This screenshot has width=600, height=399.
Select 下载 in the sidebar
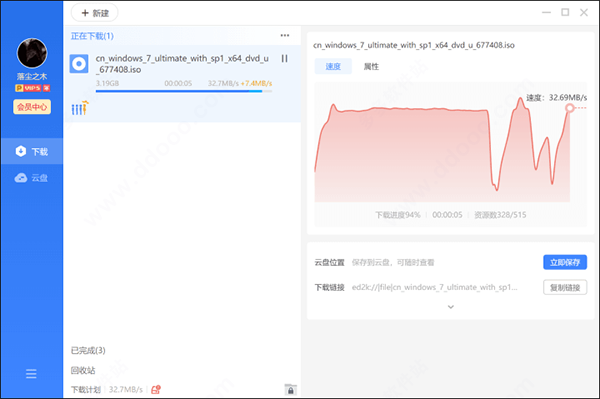32,151
